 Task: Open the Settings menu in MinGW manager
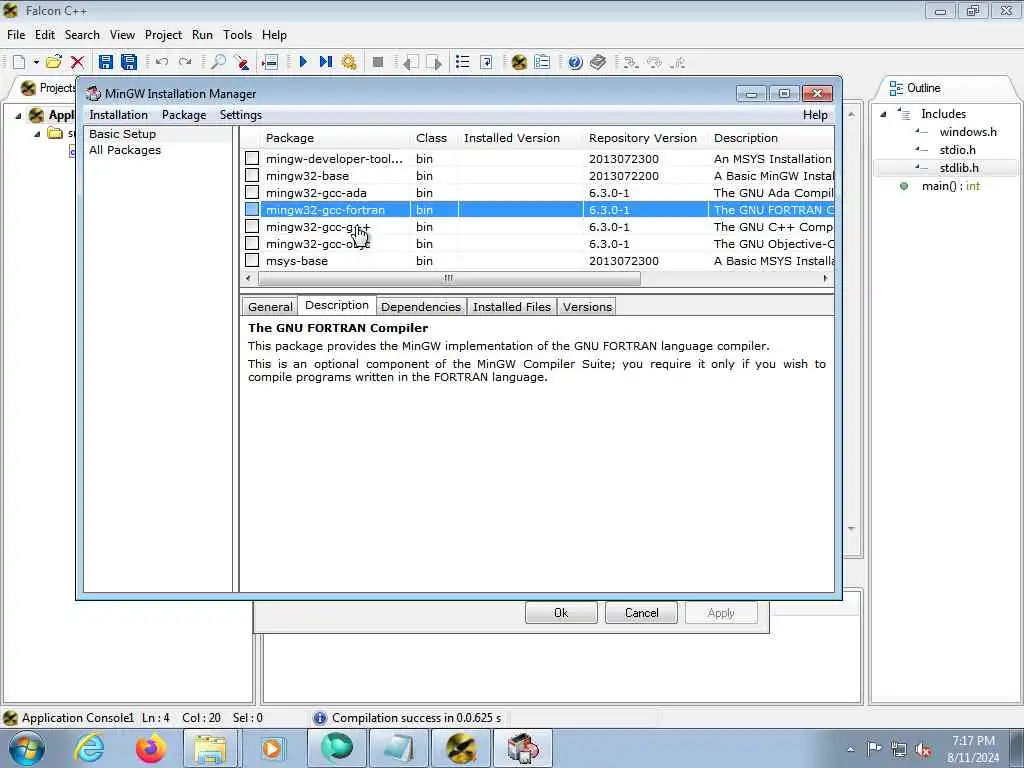click(x=241, y=115)
